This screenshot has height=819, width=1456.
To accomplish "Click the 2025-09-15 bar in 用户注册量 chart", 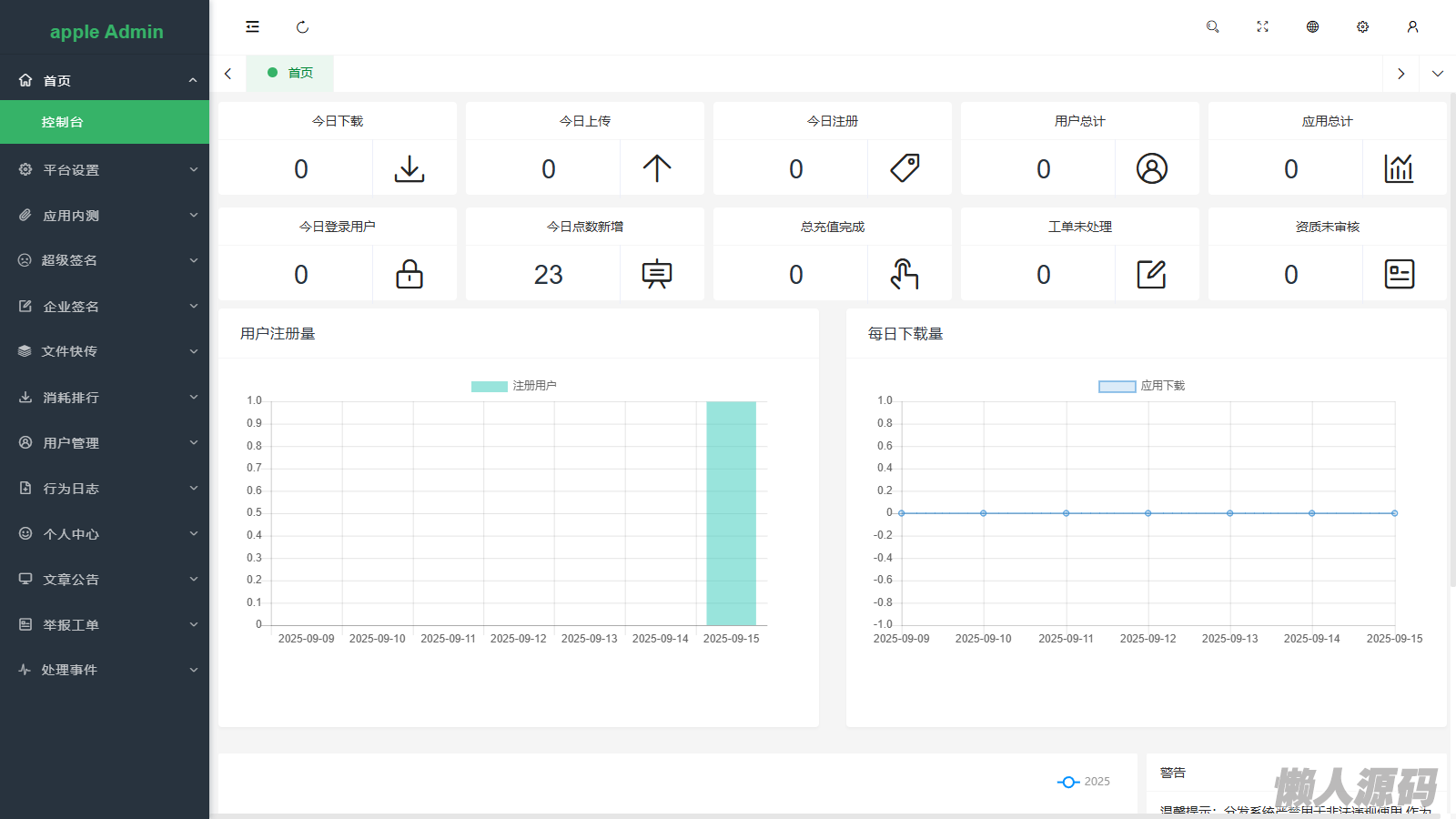I will tap(731, 513).
